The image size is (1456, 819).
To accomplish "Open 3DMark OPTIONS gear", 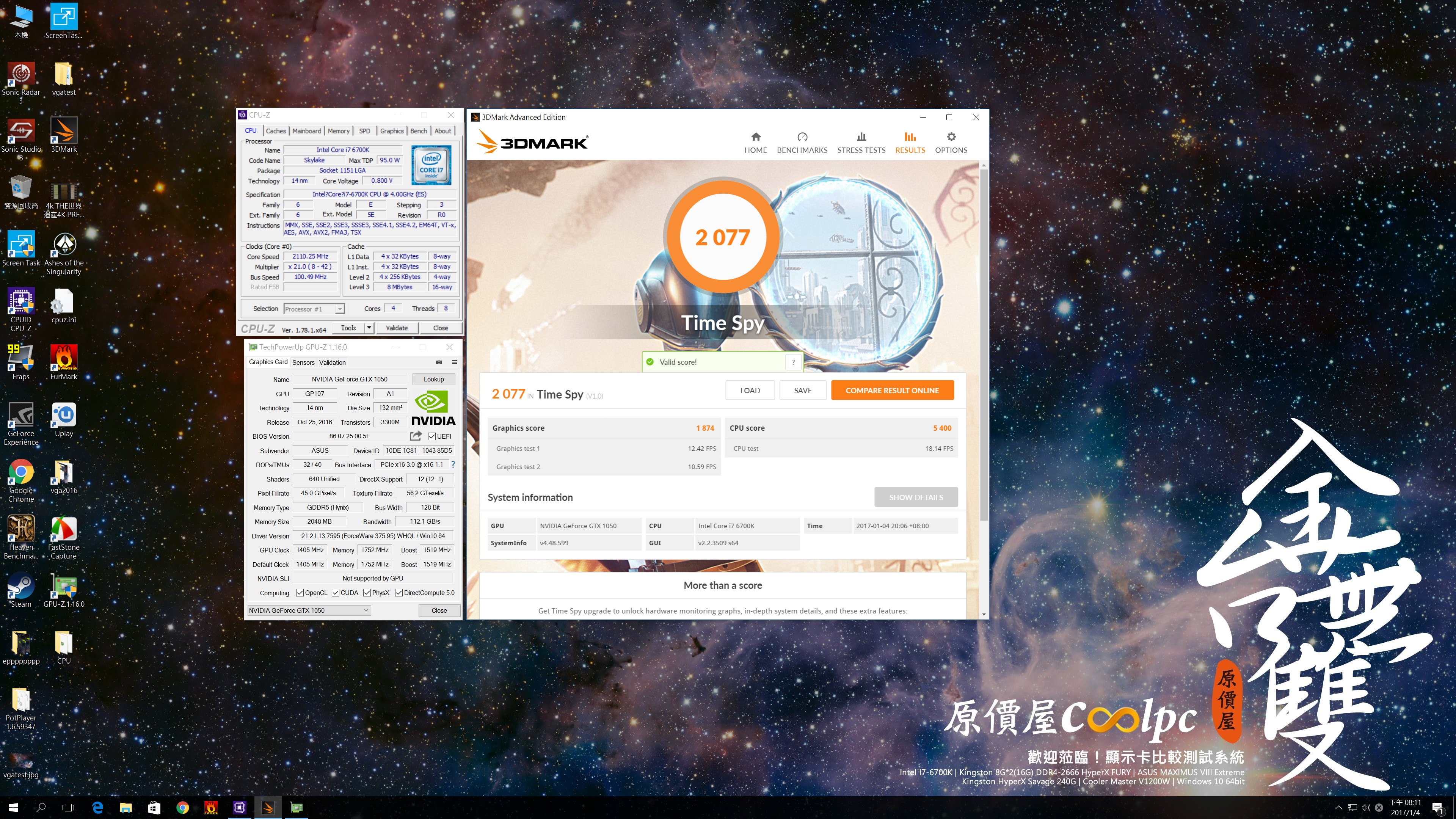I will pyautogui.click(x=951, y=143).
